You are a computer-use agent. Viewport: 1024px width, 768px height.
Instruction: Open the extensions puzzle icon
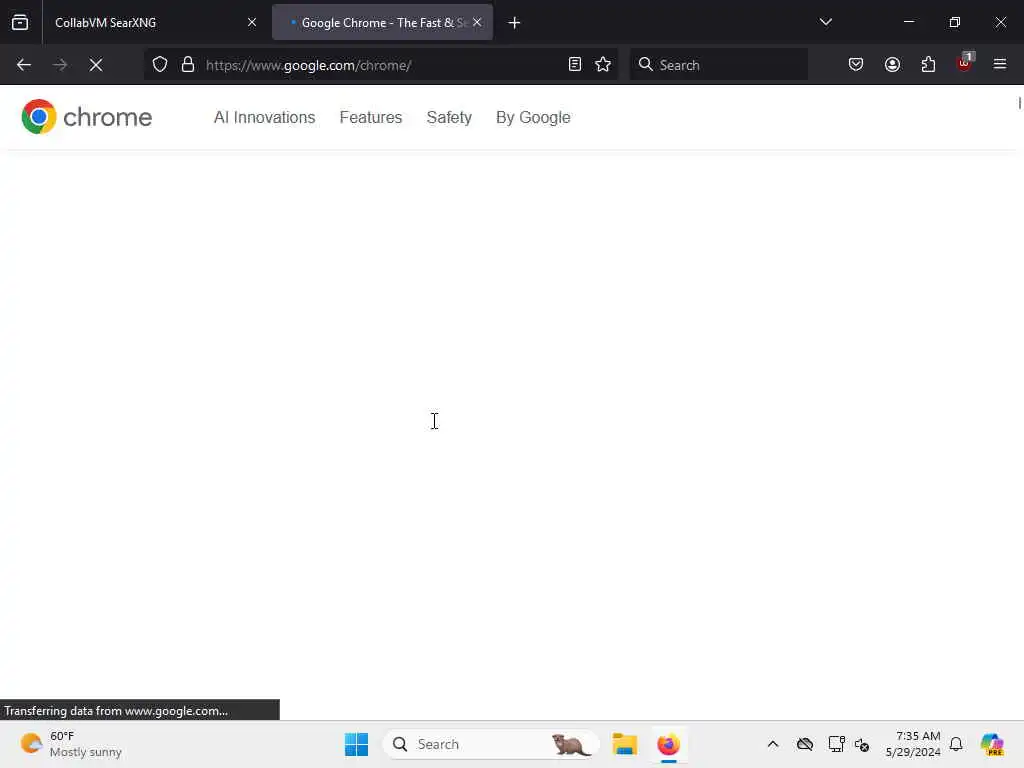(x=928, y=65)
